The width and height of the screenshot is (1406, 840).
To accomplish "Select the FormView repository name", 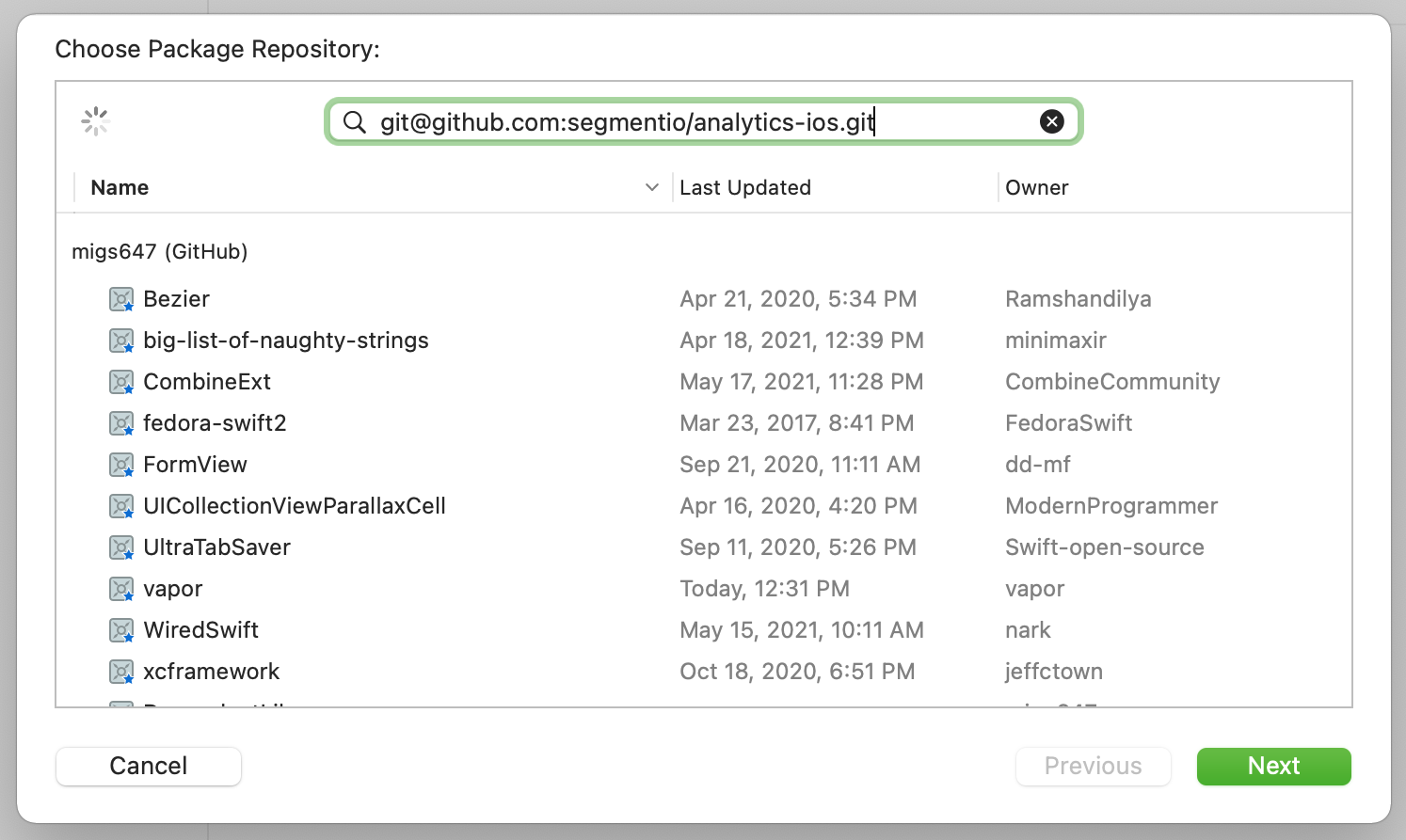I will (195, 465).
